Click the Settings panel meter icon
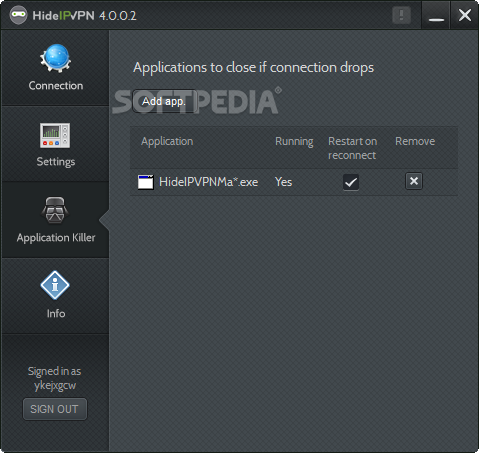This screenshot has height=453, width=479. (x=55, y=135)
